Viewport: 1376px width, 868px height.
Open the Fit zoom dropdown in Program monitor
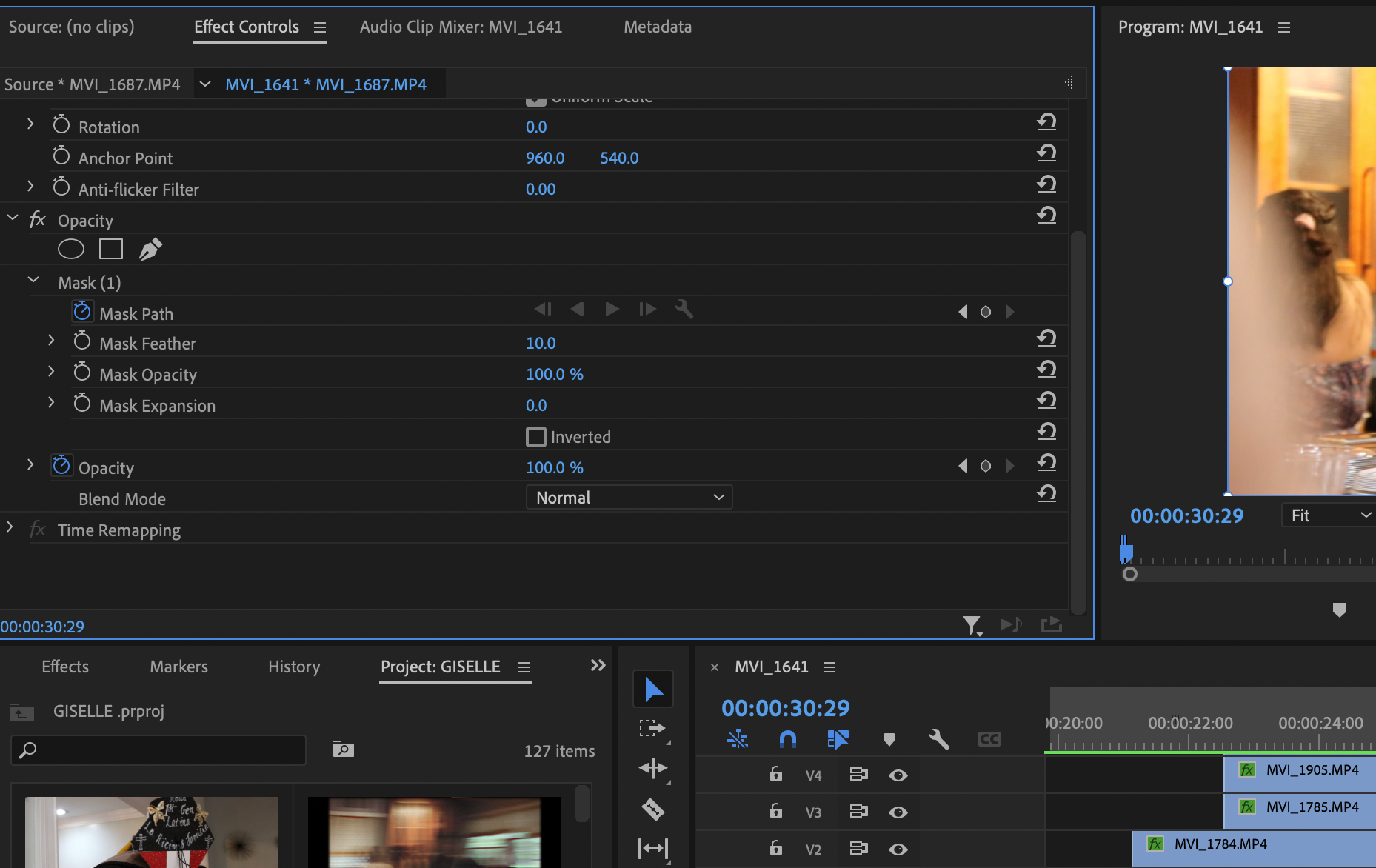click(1326, 515)
